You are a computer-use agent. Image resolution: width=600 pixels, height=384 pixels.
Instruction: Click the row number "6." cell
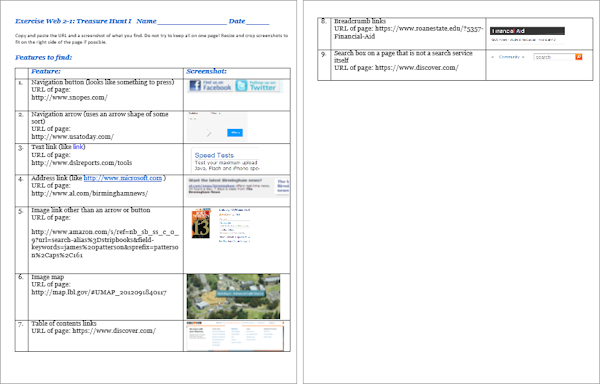tap(21, 297)
